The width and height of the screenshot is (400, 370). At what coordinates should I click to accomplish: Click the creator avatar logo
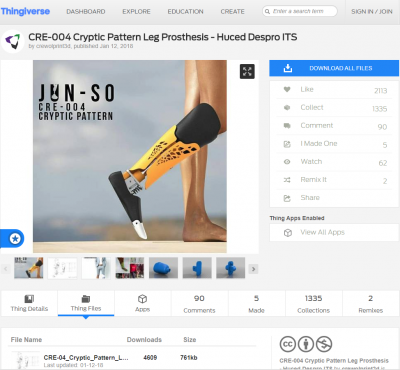(13, 41)
